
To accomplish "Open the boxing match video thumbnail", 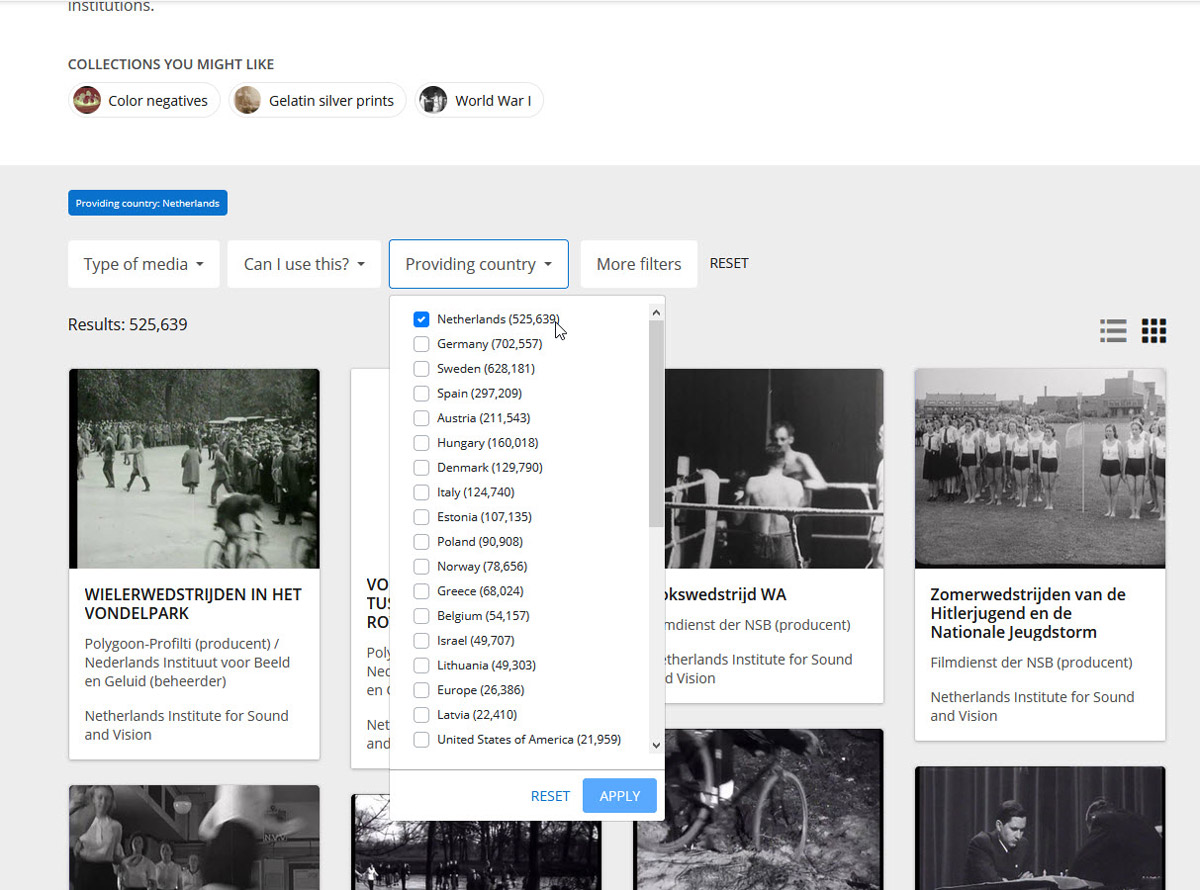I will tap(773, 469).
